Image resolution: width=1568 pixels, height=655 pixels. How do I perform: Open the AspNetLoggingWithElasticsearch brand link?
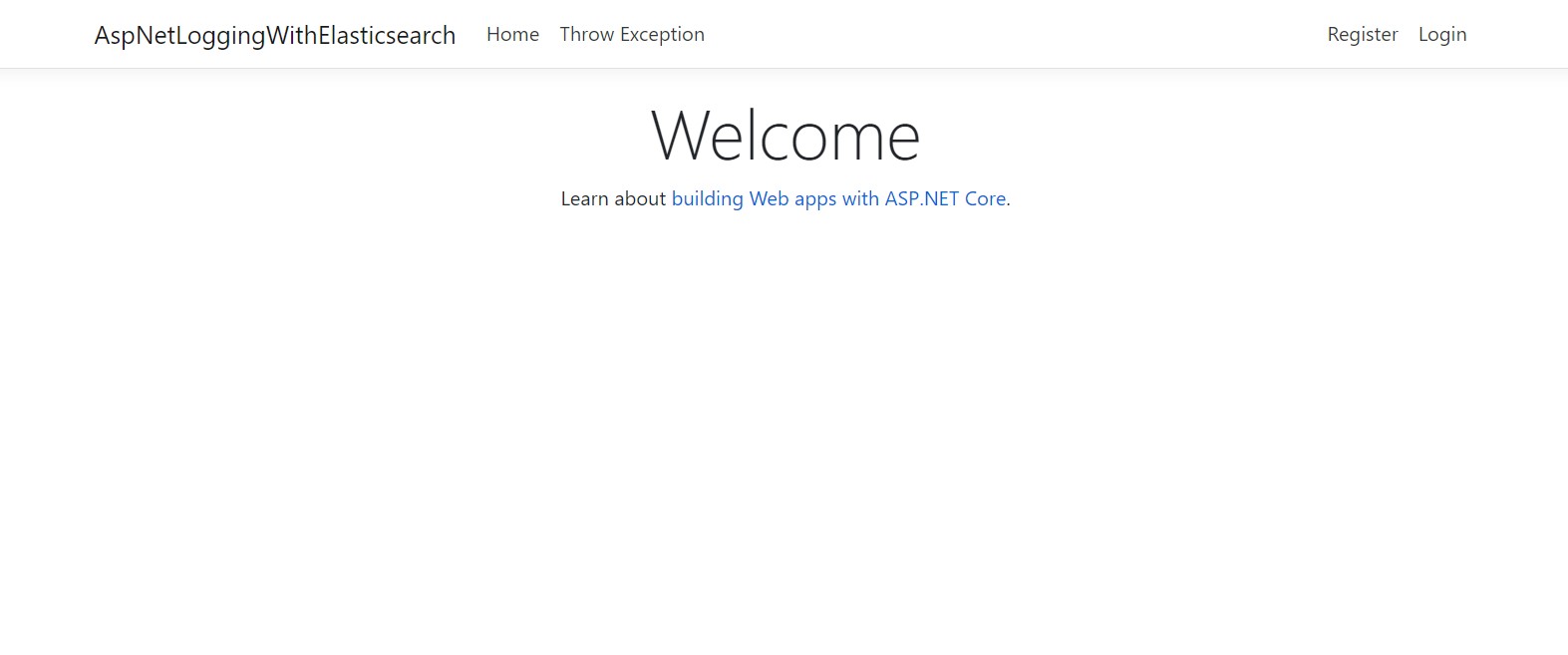(275, 35)
